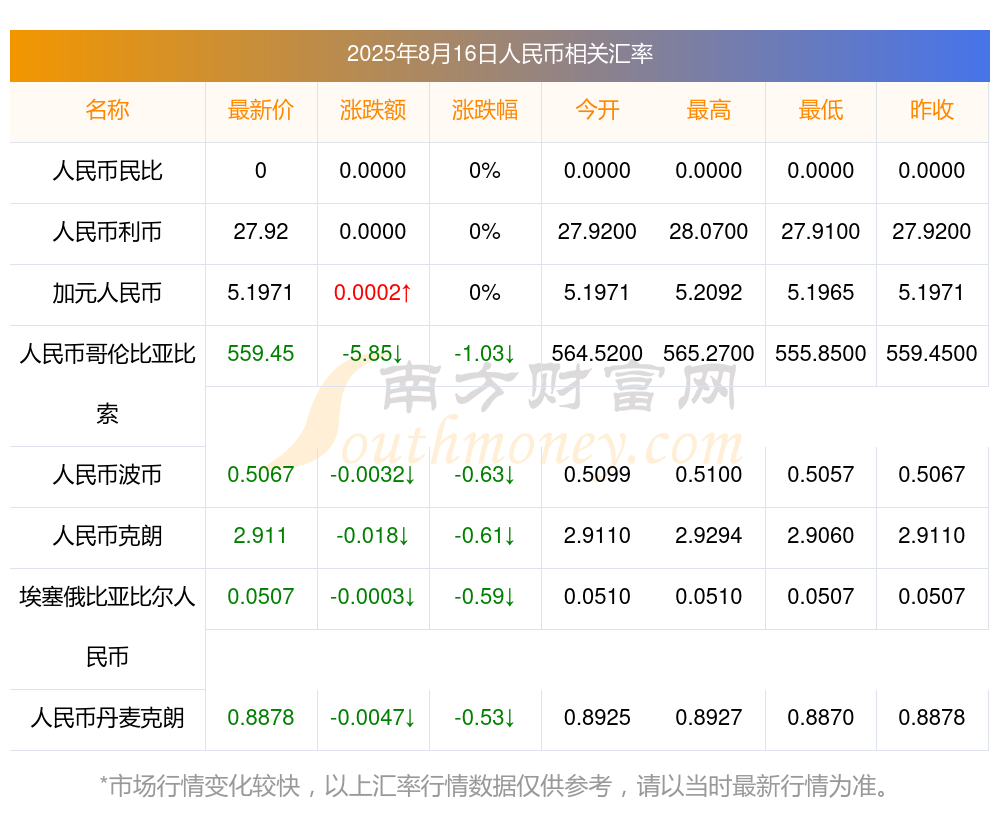Click the row name 人民币波币
Image resolution: width=1000 pixels, height=817 pixels.
click(107, 475)
